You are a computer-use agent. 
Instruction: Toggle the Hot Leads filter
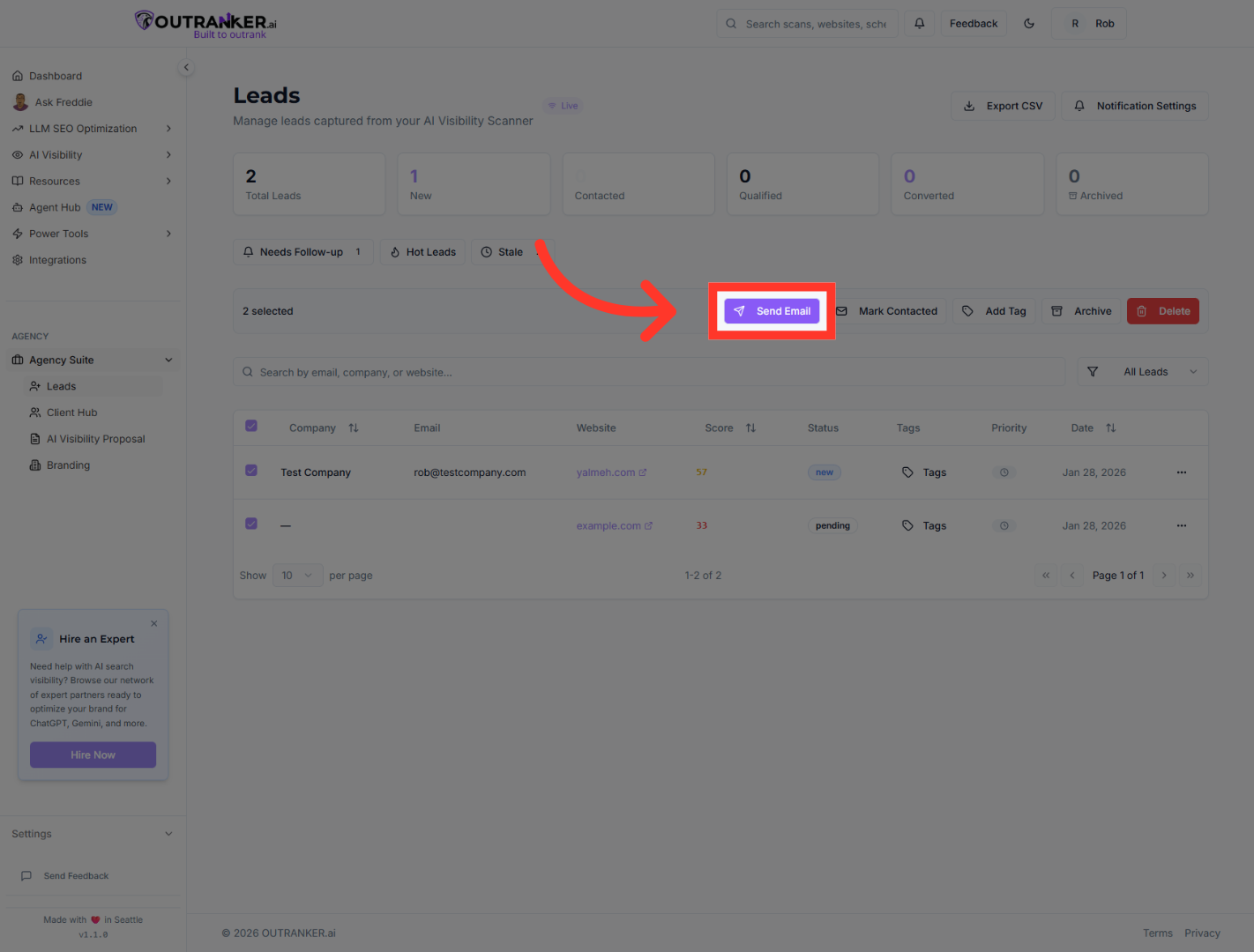[422, 252]
